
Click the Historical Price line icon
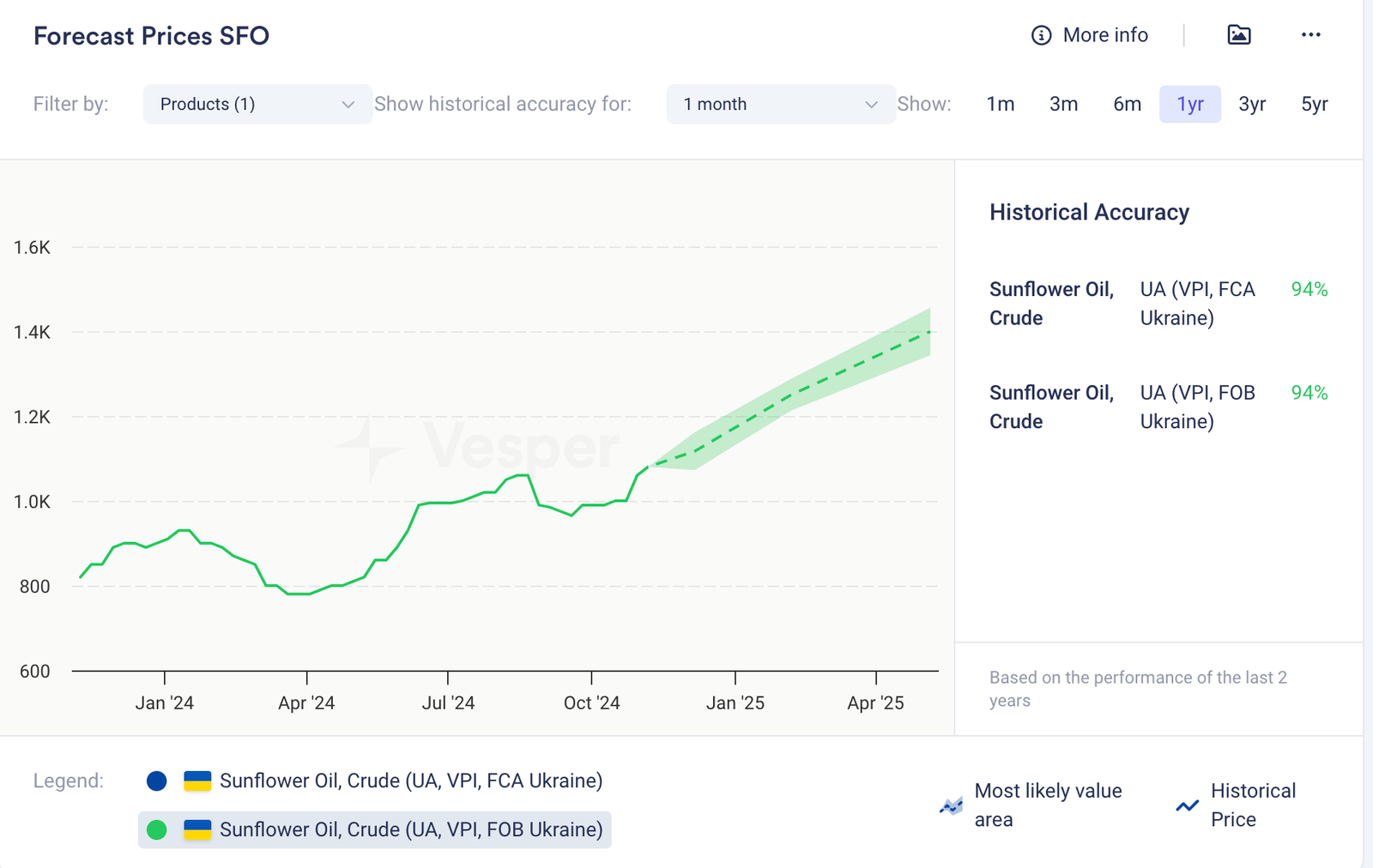tap(1187, 805)
